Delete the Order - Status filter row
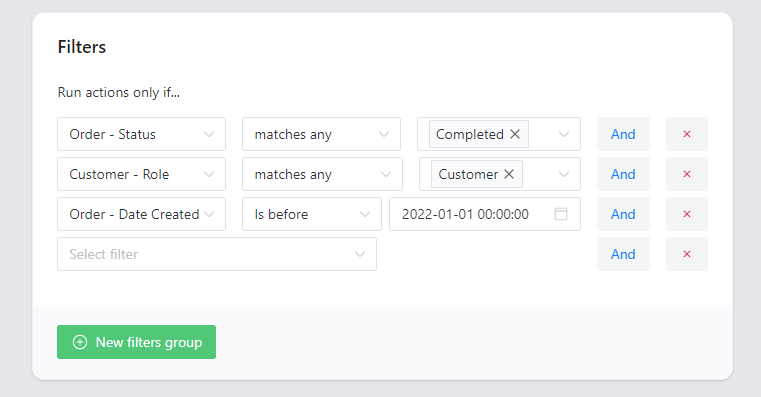The height and width of the screenshot is (397, 761). tap(687, 134)
